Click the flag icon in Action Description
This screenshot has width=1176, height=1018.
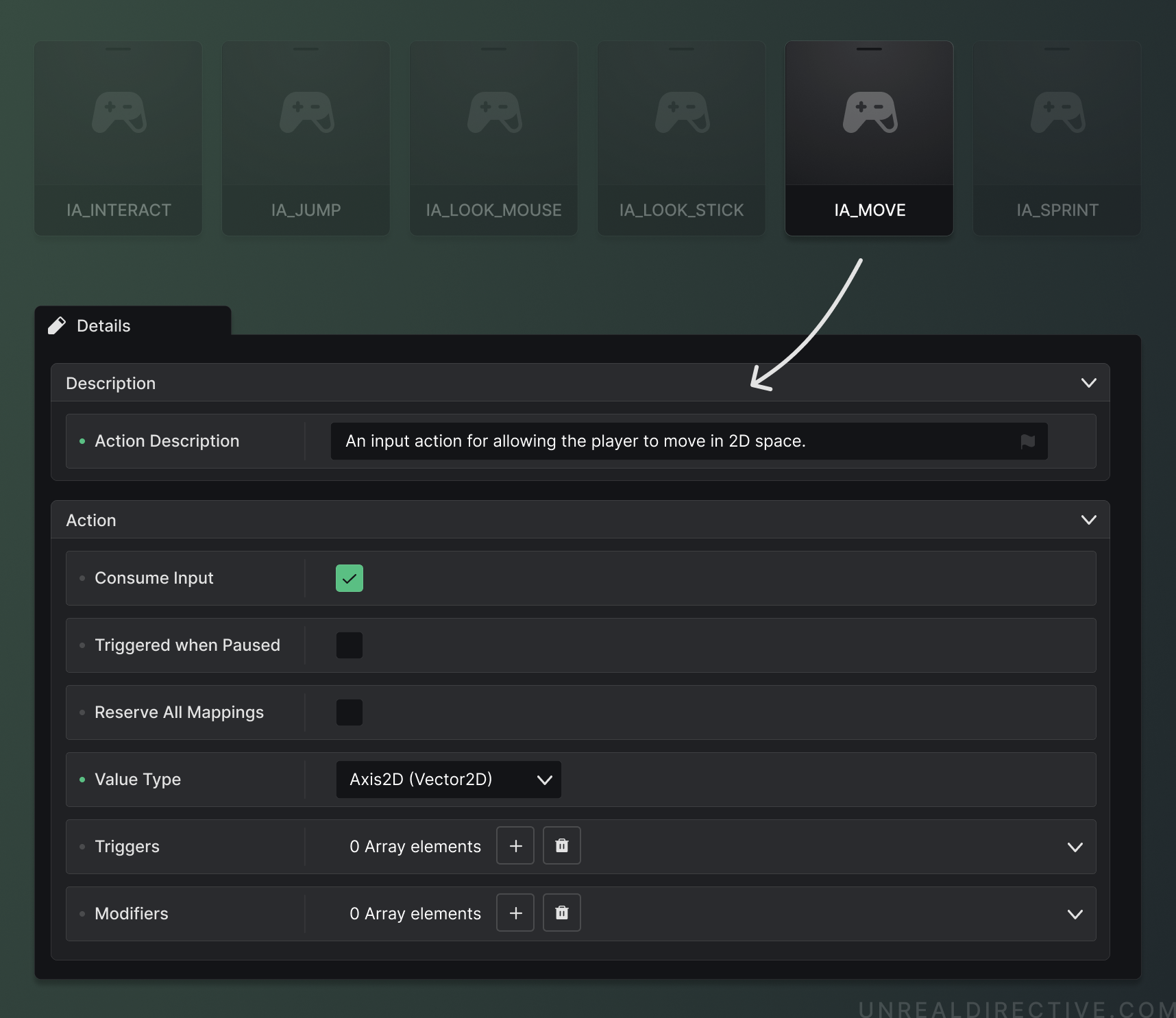[1027, 441]
